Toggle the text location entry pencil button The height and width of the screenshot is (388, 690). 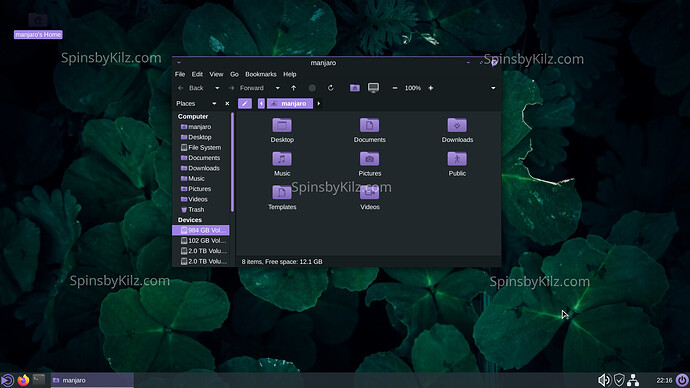tap(245, 103)
